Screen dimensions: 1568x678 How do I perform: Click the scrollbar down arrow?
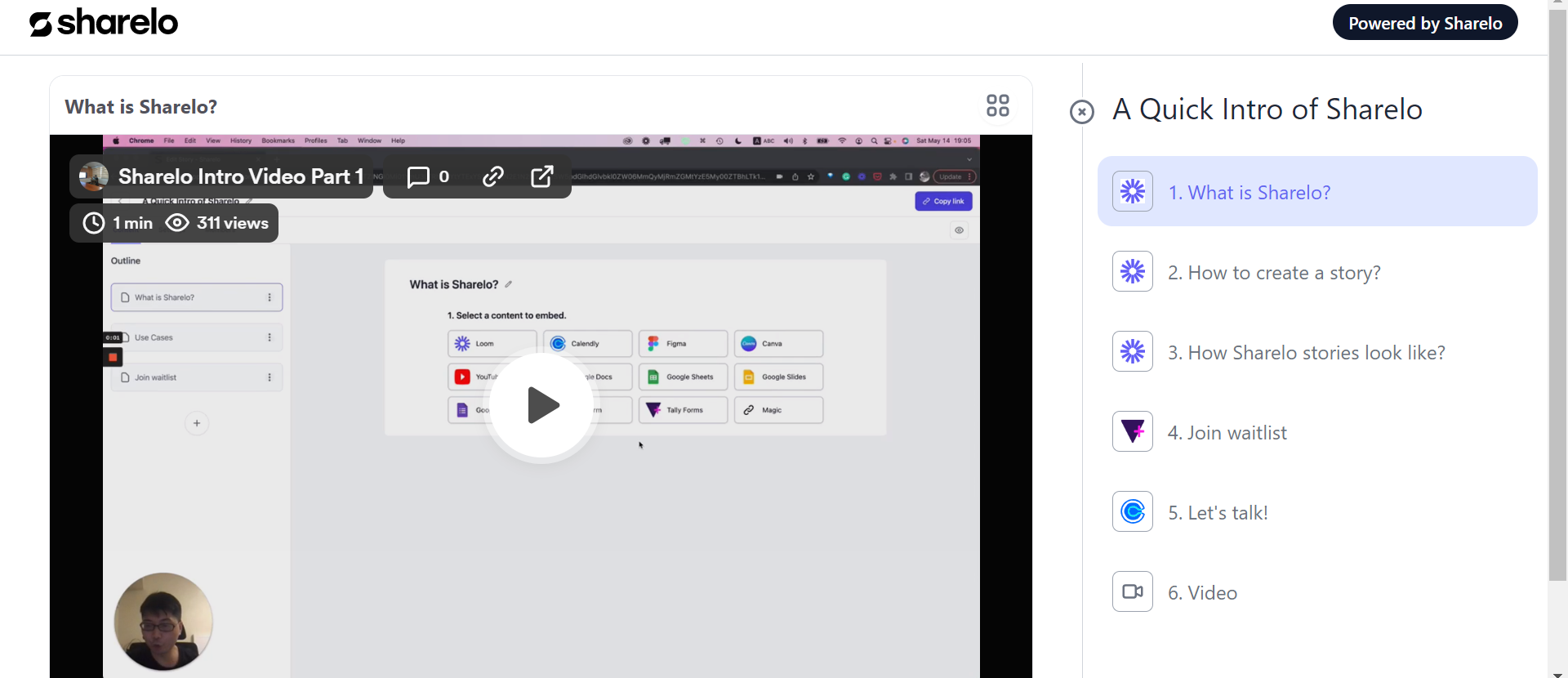click(1557, 673)
